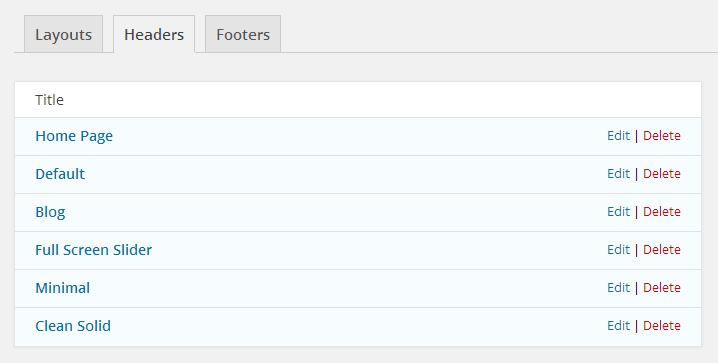Open the Blog header title link
This screenshot has height=363, width=718.
click(50, 212)
